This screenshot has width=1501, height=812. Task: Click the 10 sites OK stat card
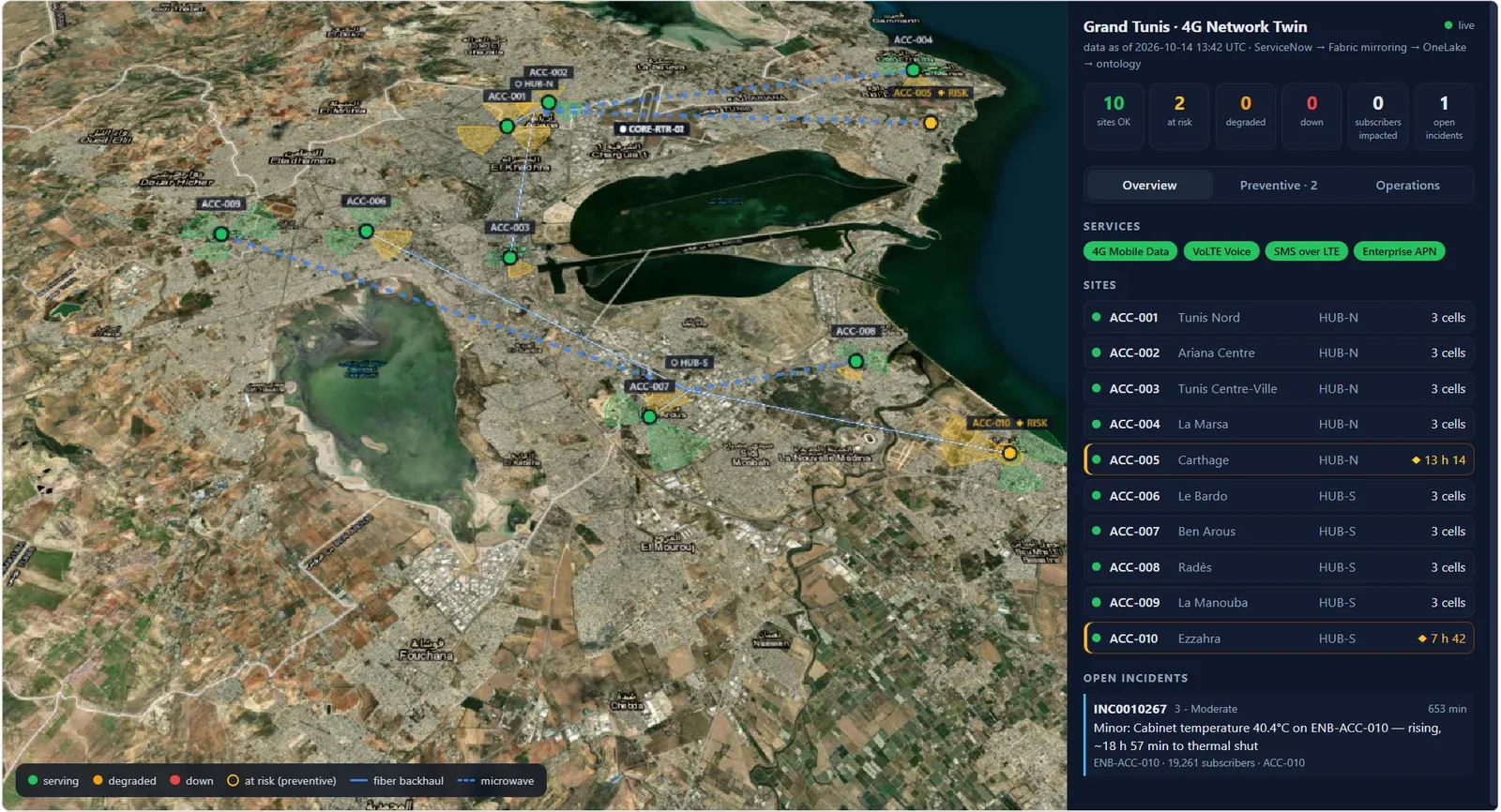1114,116
